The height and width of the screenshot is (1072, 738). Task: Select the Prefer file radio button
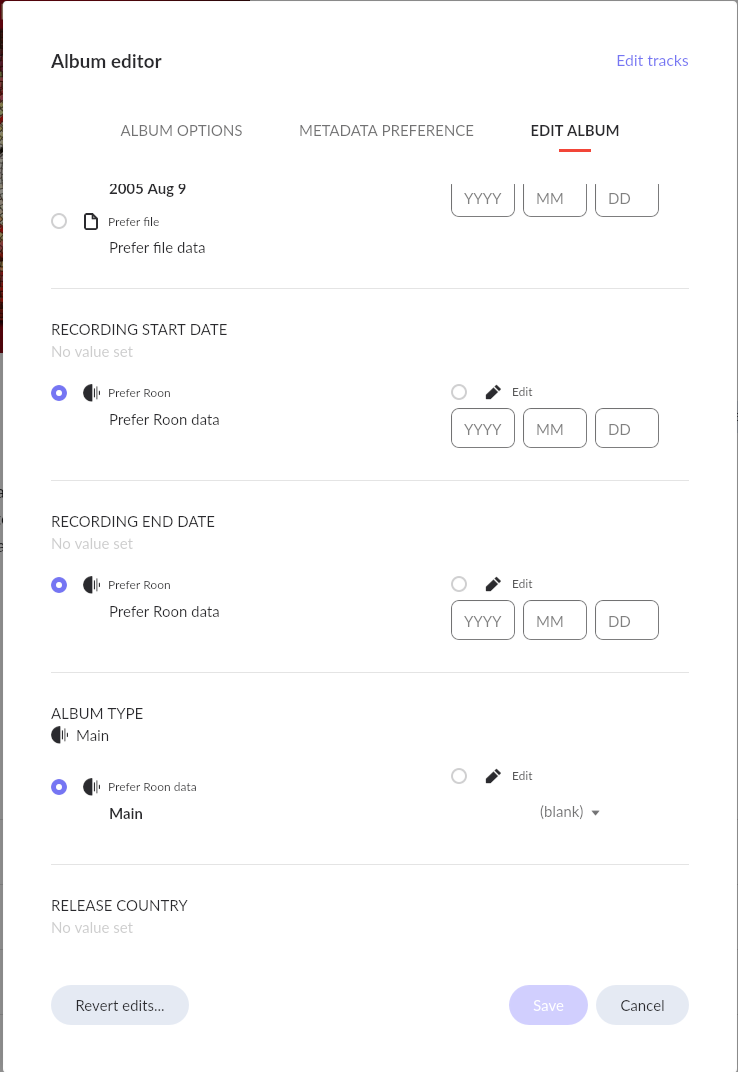point(59,221)
